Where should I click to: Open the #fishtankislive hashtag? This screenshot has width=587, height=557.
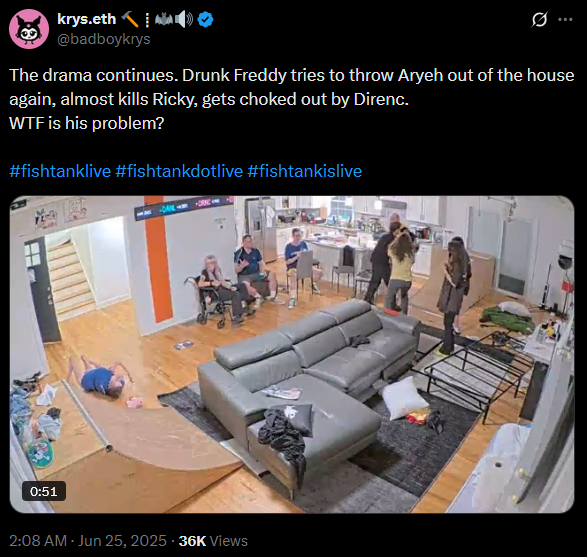tap(304, 171)
